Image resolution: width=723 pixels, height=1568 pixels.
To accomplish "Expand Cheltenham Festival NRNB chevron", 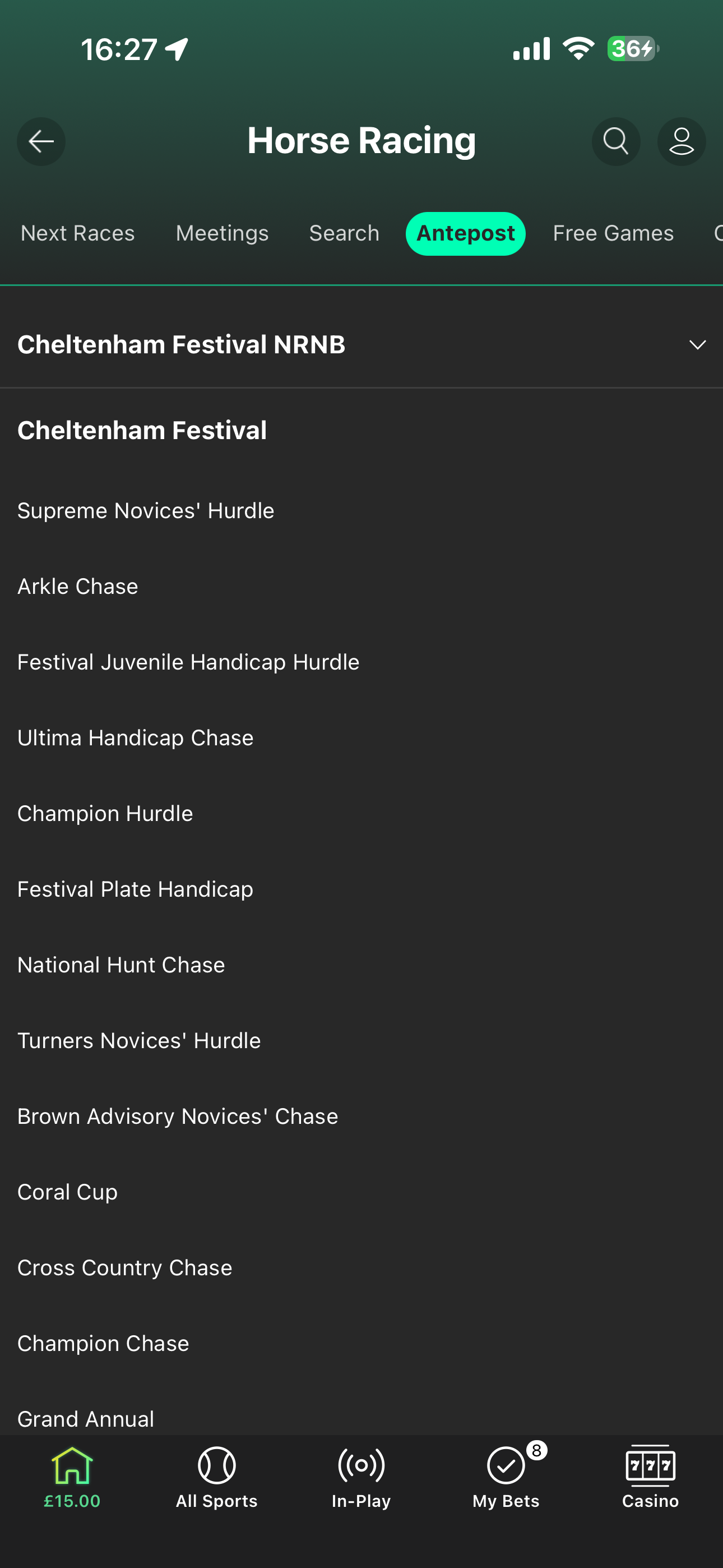I will pos(697,344).
